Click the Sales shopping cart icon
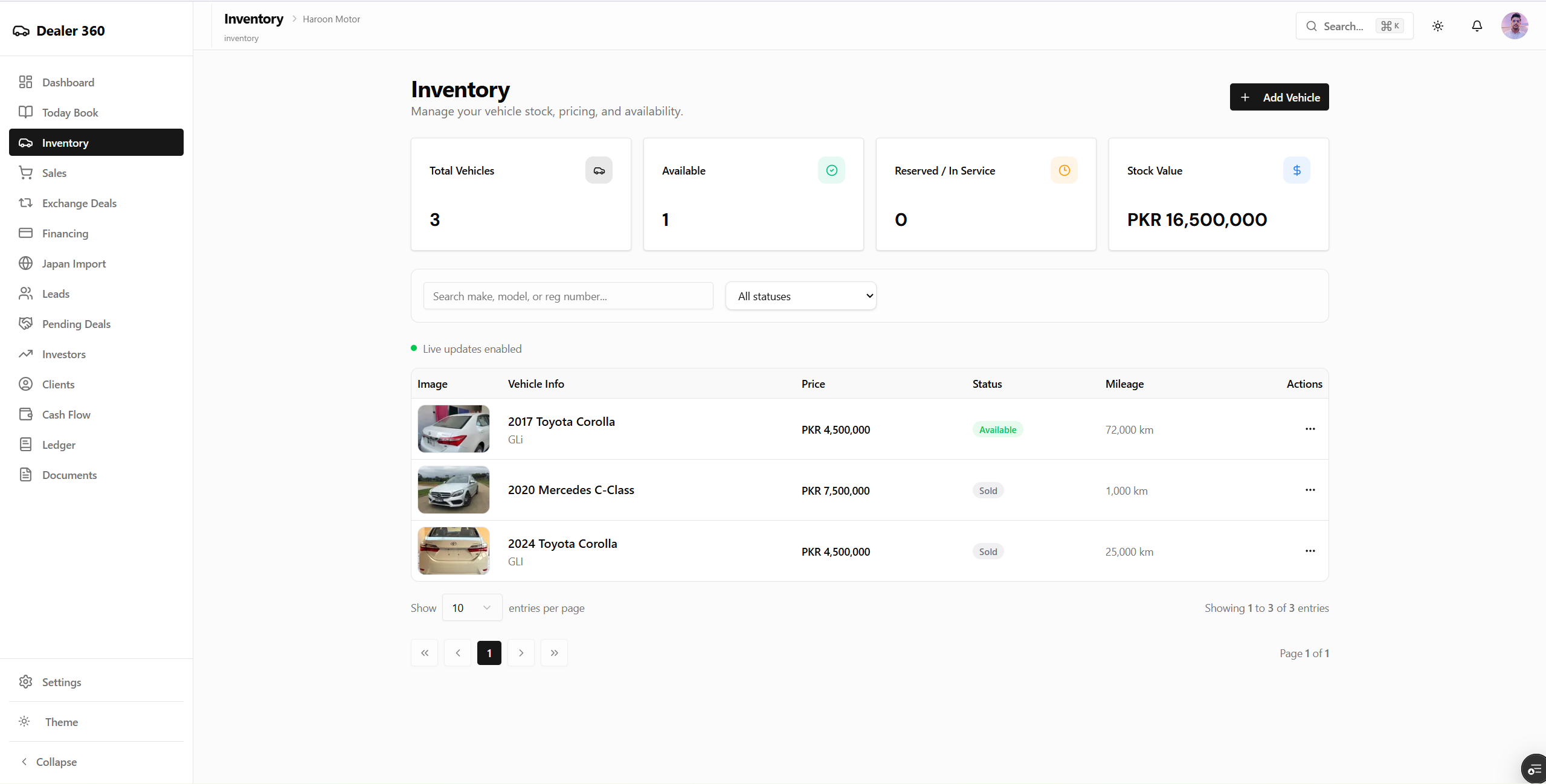1546x784 pixels. (25, 172)
